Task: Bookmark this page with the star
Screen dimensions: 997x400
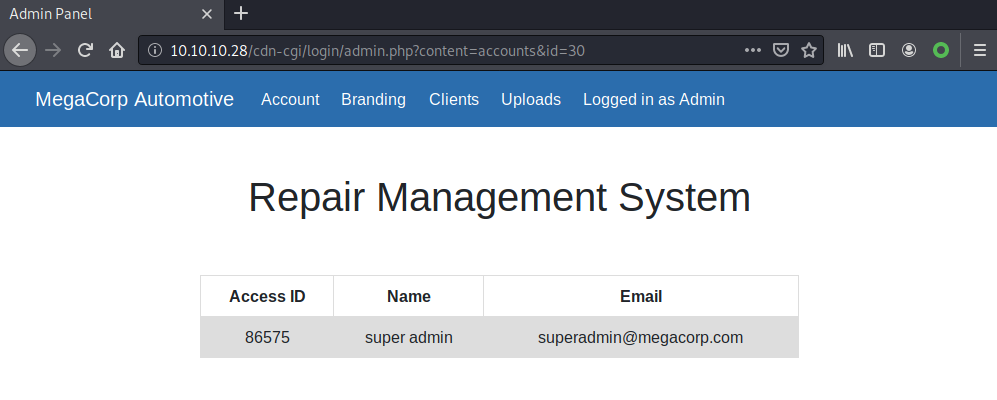Action: (808, 50)
